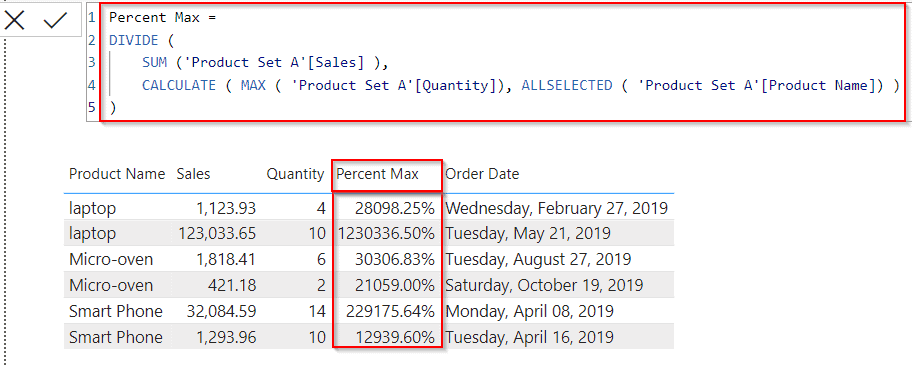912x365 pixels.
Task: Click the MAX function in the formula
Action: pos(253,85)
